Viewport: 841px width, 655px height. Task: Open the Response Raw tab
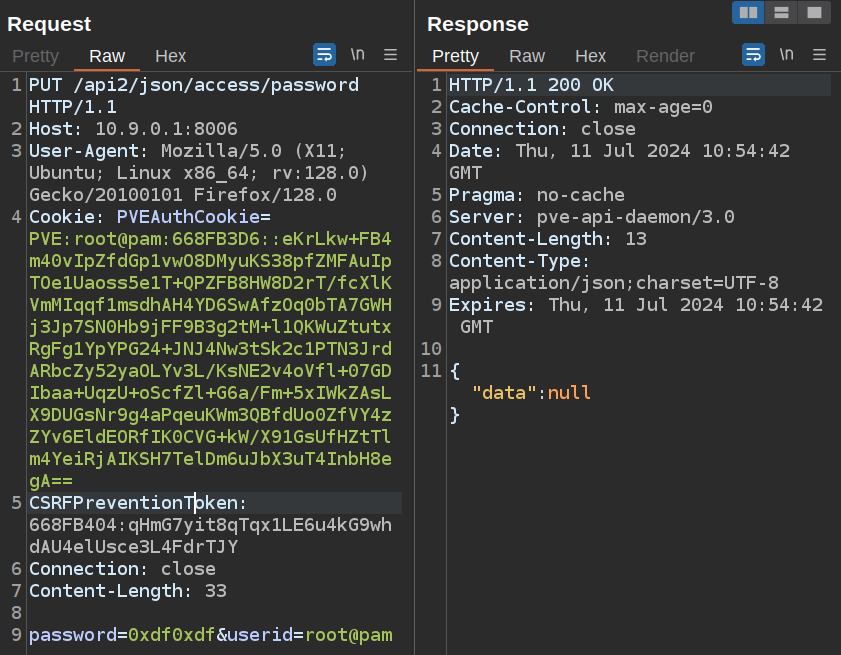(527, 56)
